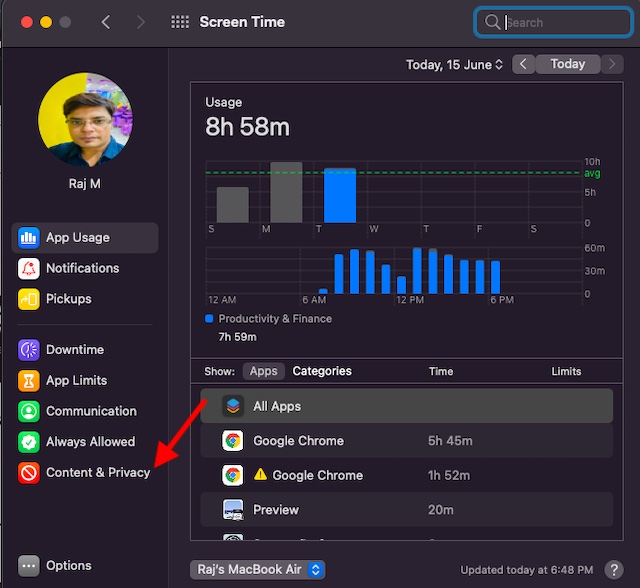Image resolution: width=640 pixels, height=588 pixels.
Task: Go back with the left chevron
Action: point(106,22)
